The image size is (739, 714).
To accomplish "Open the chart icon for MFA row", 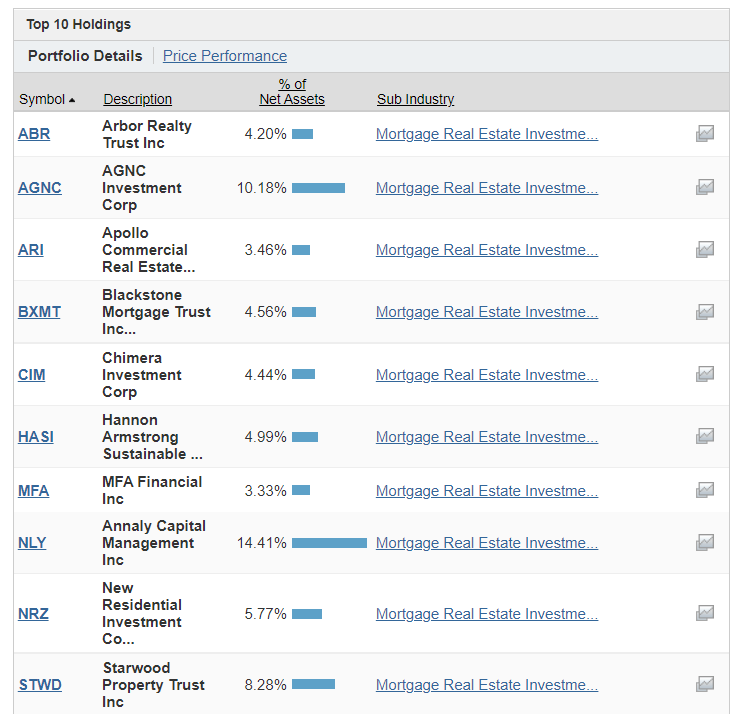I will [705, 491].
